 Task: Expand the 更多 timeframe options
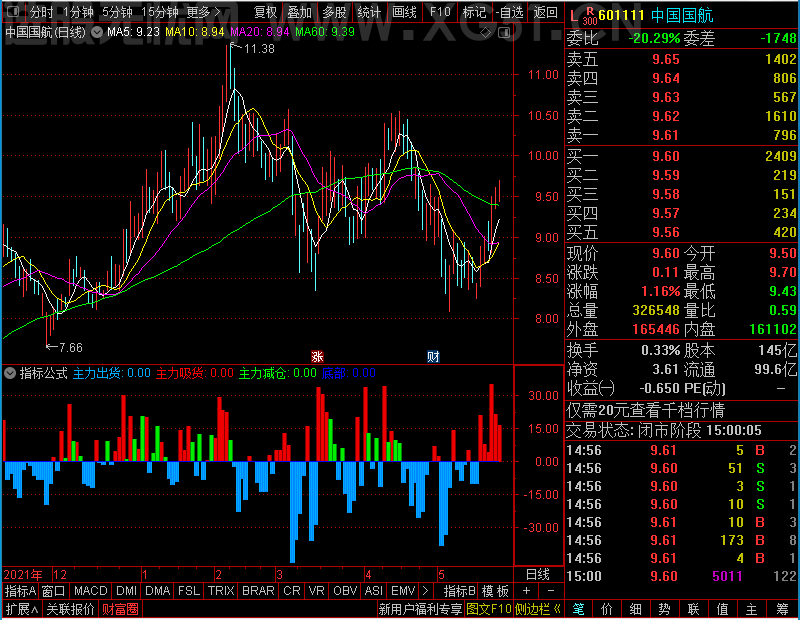(203, 11)
